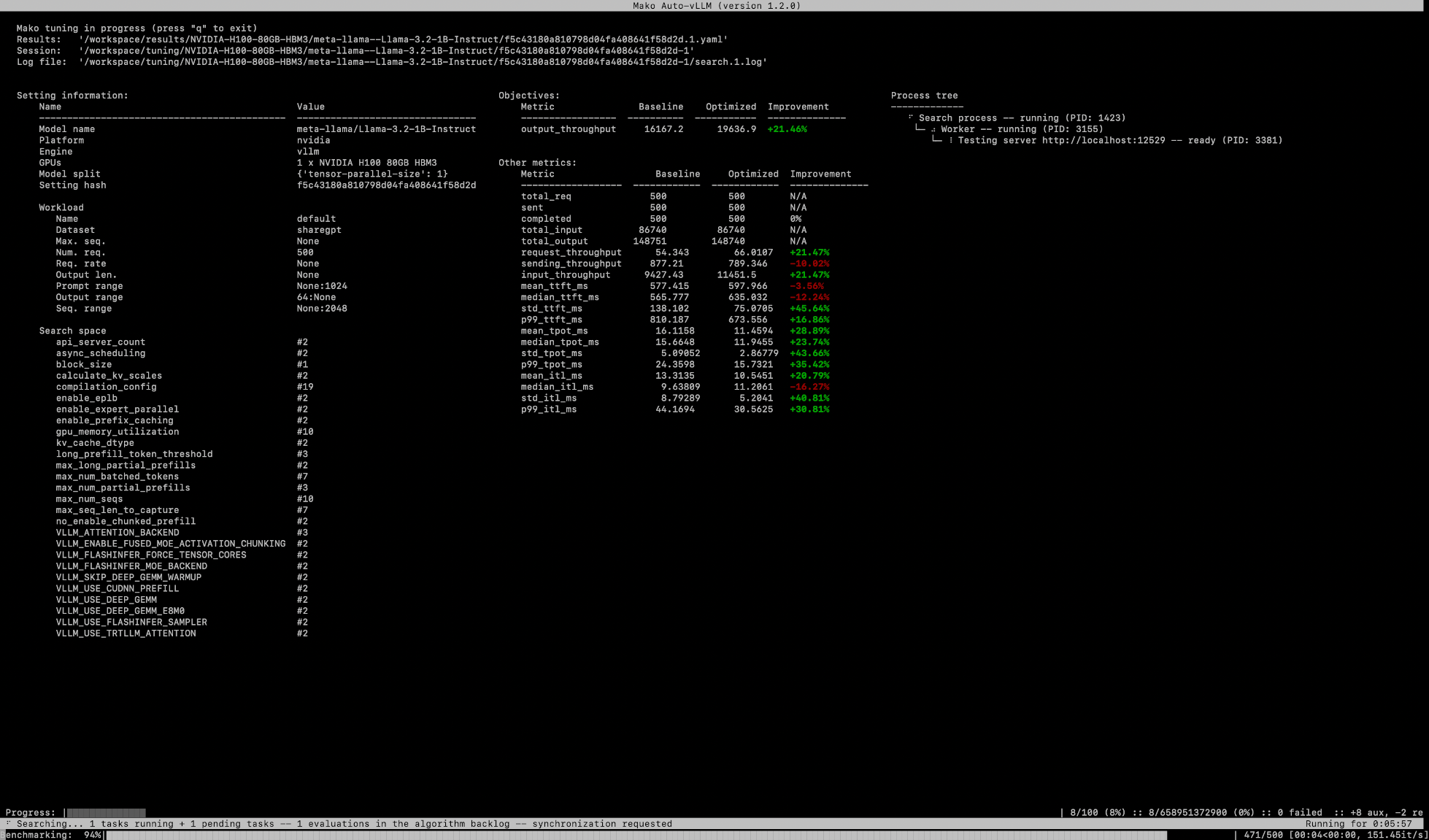
Task: Click the 'Process tree' heading
Action: click(924, 96)
